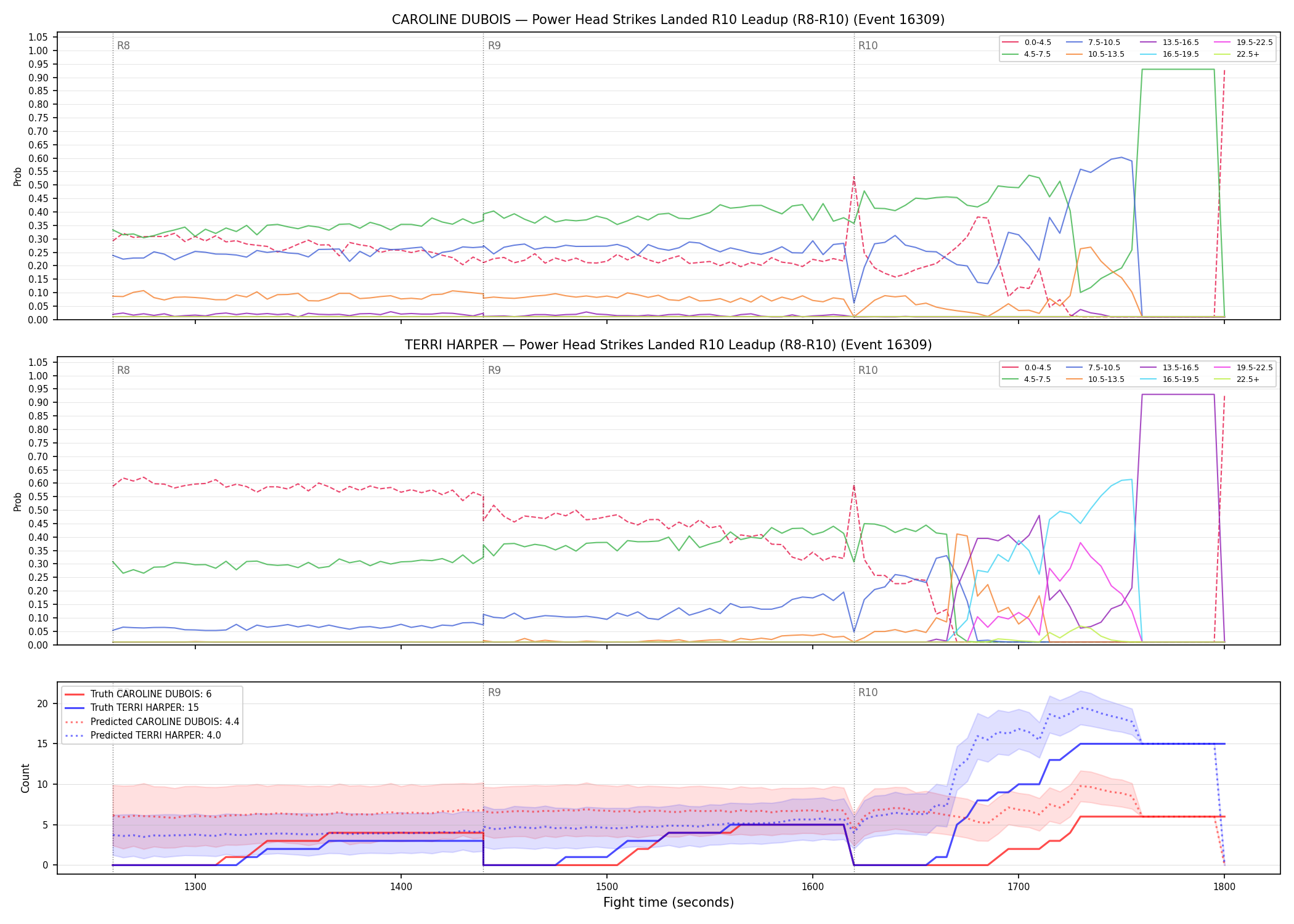Click the 1.05 tick in Dubois chart
The width and height of the screenshot is (1294, 924).
pyautogui.click(x=38, y=38)
